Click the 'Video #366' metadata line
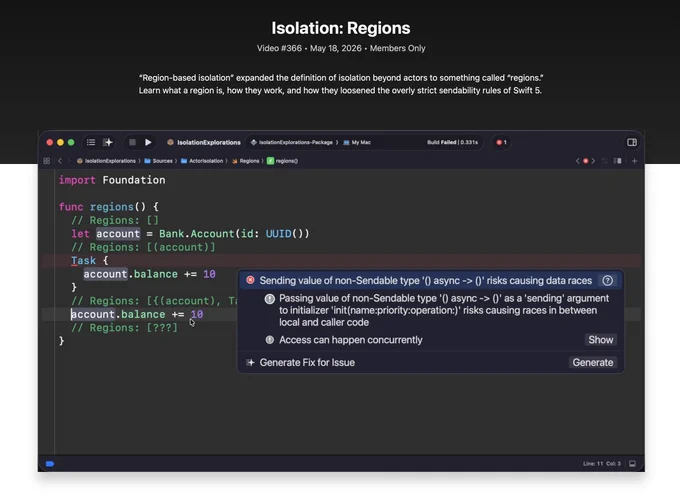The height and width of the screenshot is (502, 680). tap(340, 48)
